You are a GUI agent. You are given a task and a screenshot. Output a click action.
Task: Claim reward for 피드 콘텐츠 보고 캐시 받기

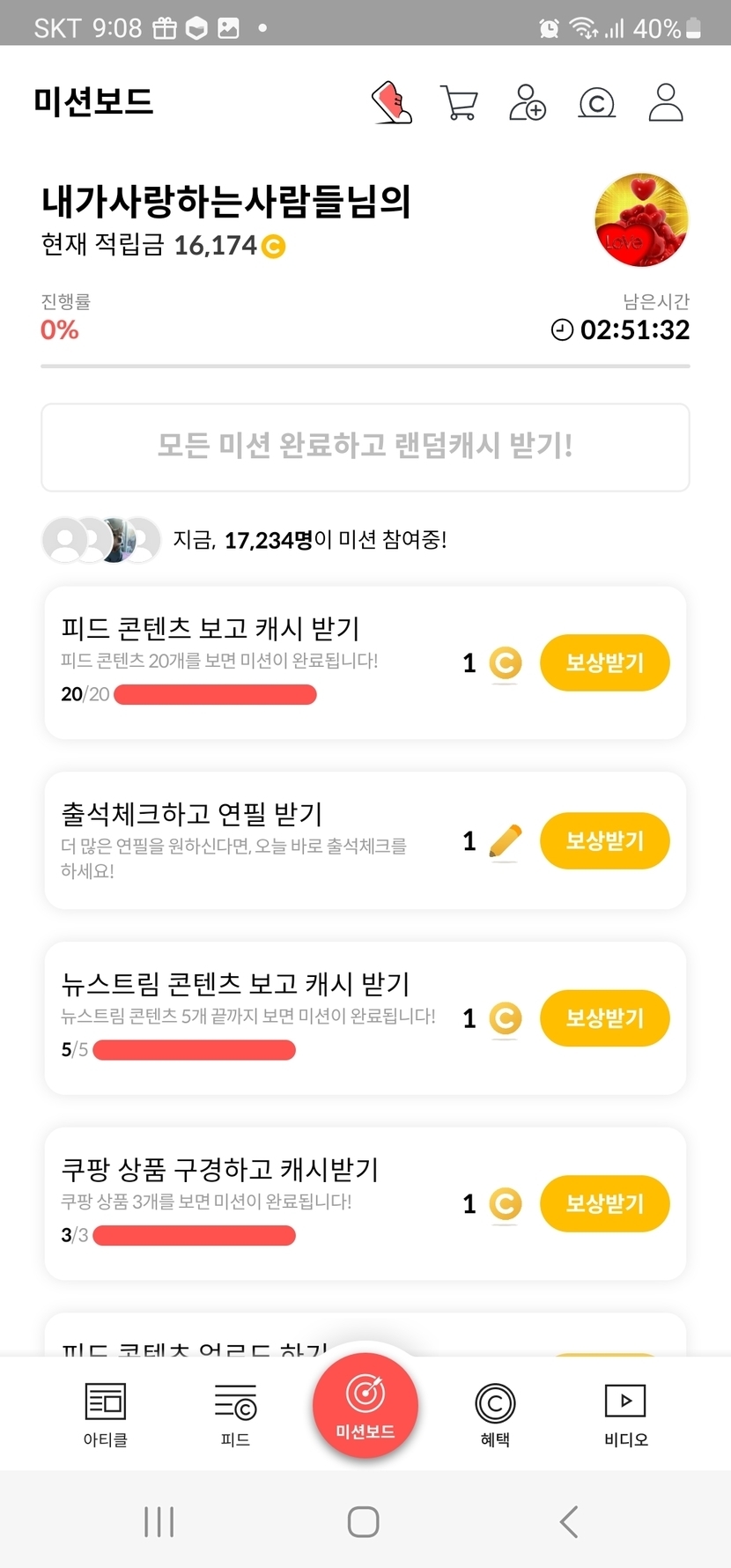point(604,662)
